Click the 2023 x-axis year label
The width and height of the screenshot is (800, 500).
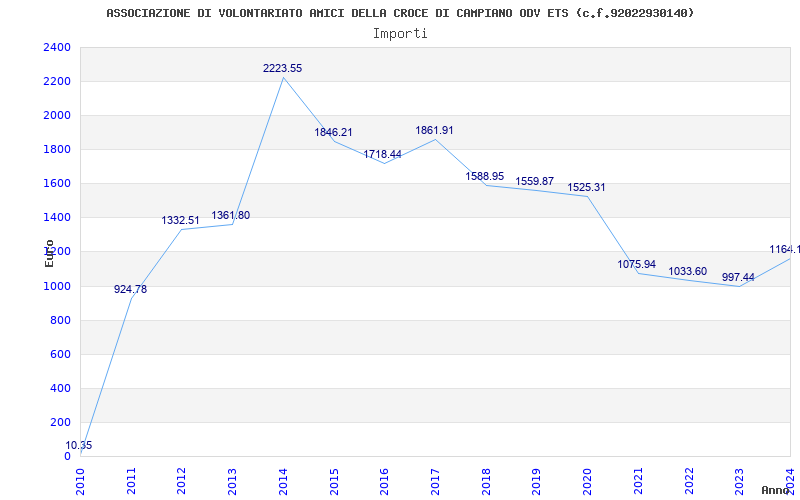[x=739, y=482]
